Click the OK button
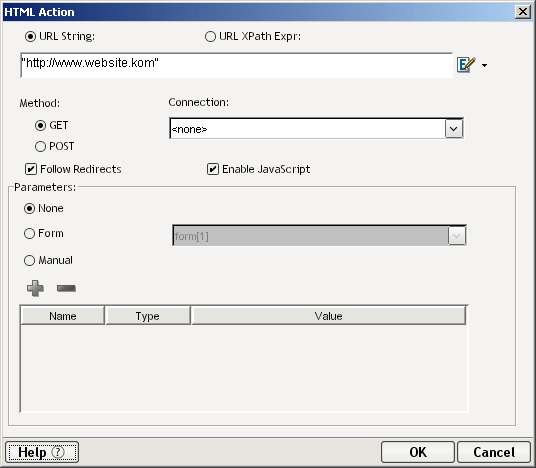The width and height of the screenshot is (536, 468). point(418,452)
